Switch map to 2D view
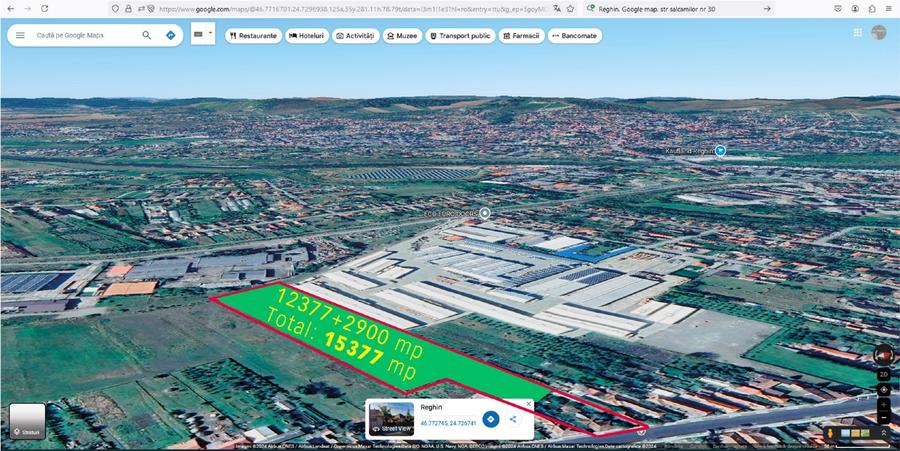 click(x=884, y=375)
